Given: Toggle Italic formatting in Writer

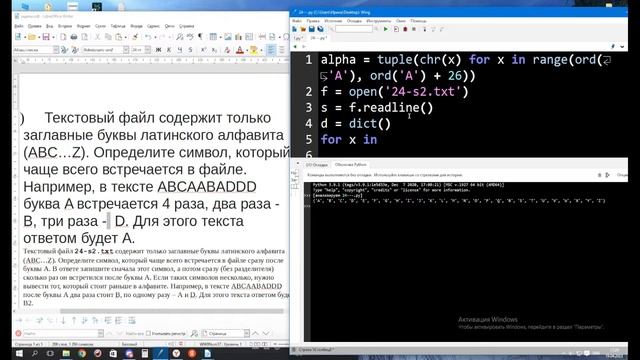Looking at the screenshot, I should tap(169, 50).
